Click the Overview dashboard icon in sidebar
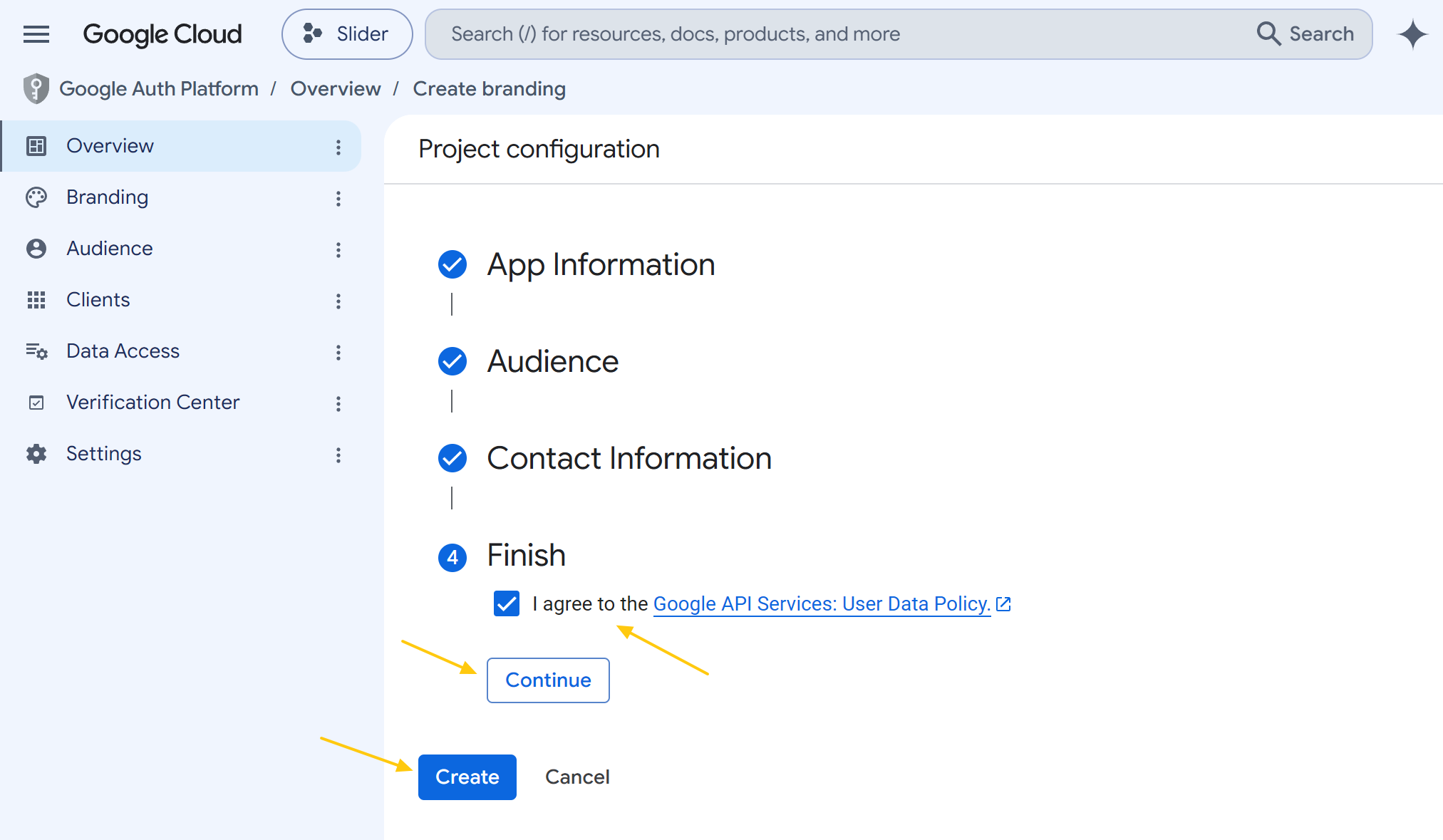Viewport: 1443px width, 840px height. [36, 146]
